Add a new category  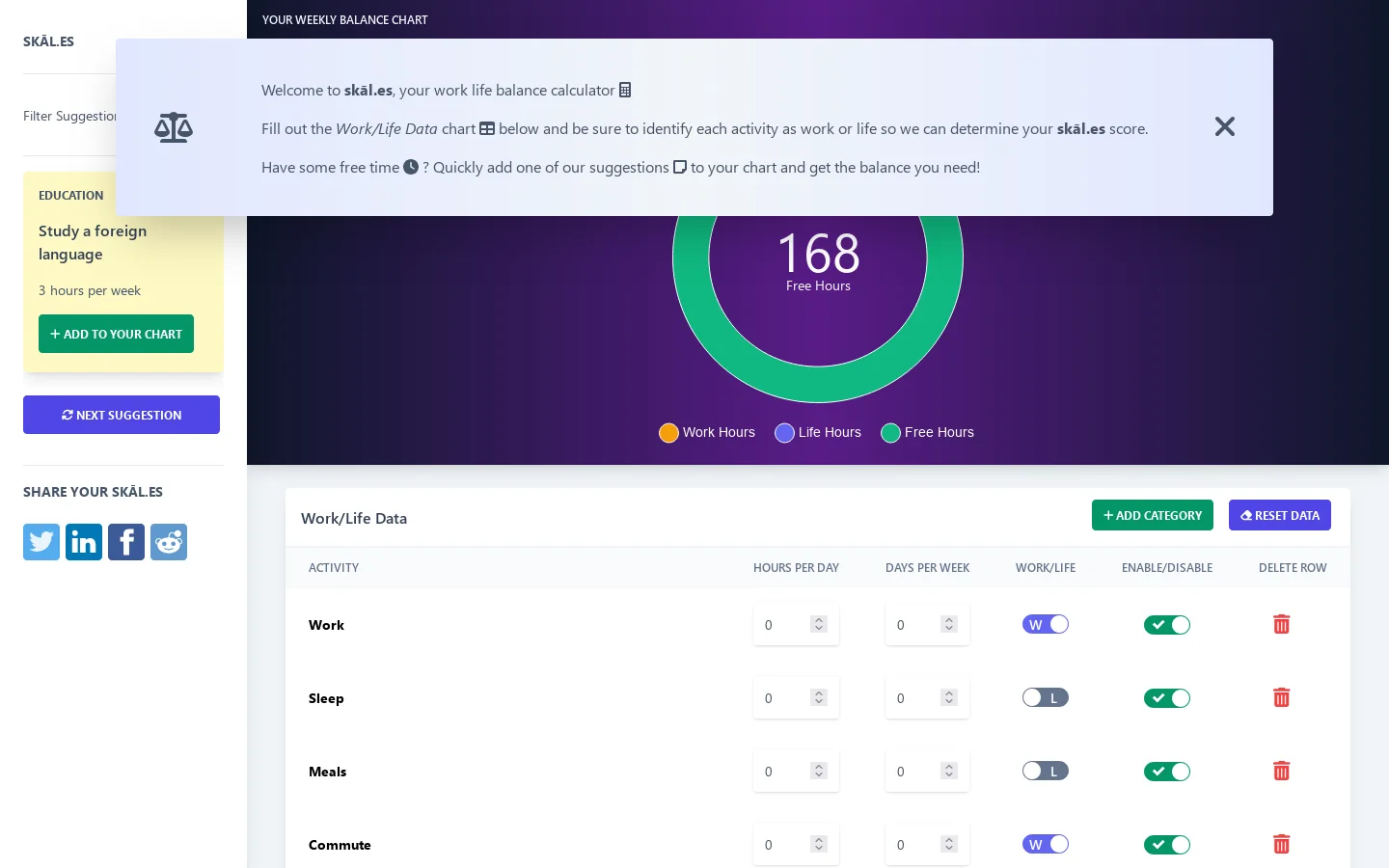[x=1153, y=515]
